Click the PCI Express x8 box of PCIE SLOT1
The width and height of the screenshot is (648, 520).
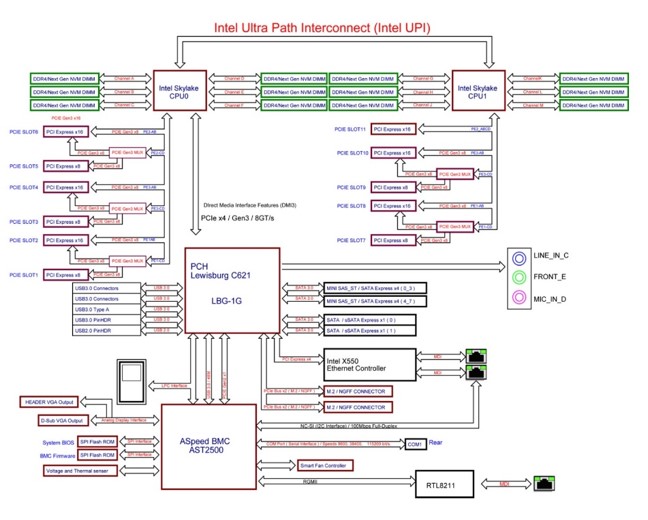pyautogui.click(x=65, y=274)
